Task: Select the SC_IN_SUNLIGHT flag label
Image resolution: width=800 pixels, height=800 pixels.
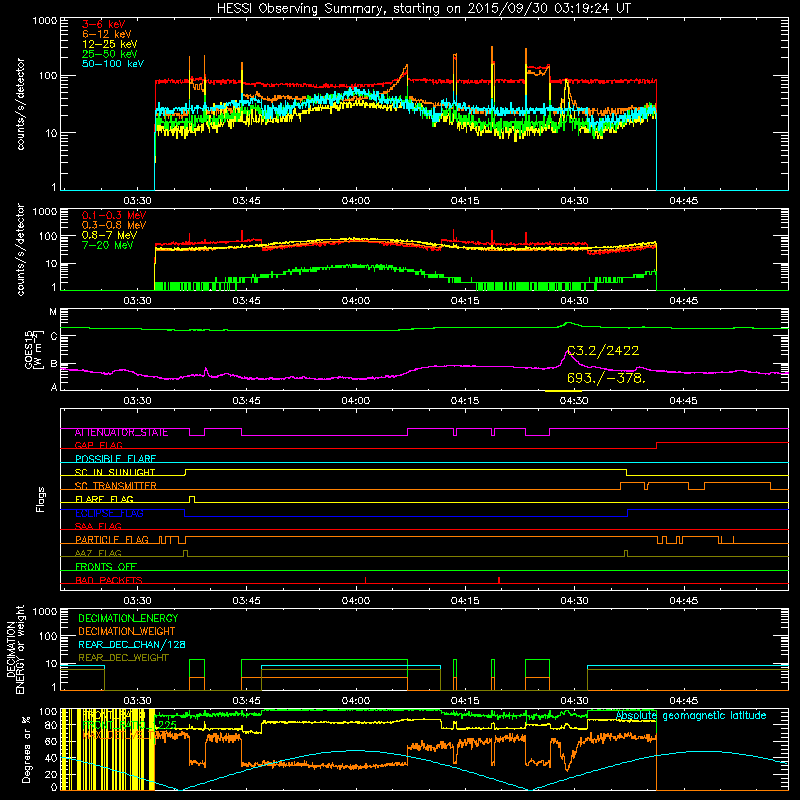Action: tap(115, 472)
